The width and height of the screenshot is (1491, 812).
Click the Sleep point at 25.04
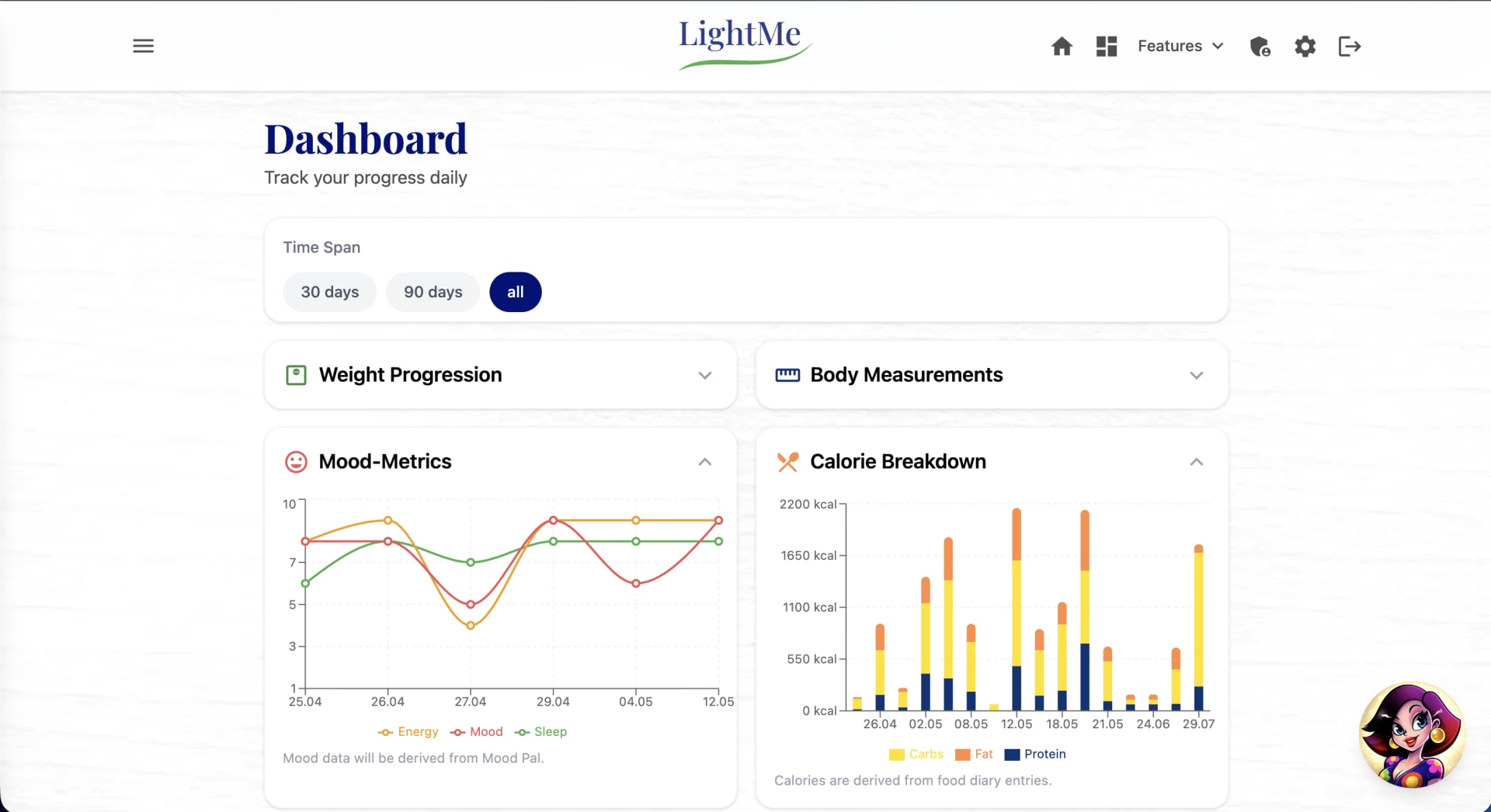[x=305, y=583]
